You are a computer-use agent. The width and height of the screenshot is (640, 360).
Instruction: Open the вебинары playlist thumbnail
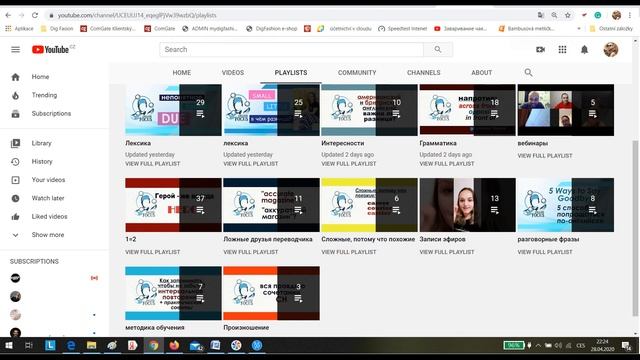[x=566, y=110]
